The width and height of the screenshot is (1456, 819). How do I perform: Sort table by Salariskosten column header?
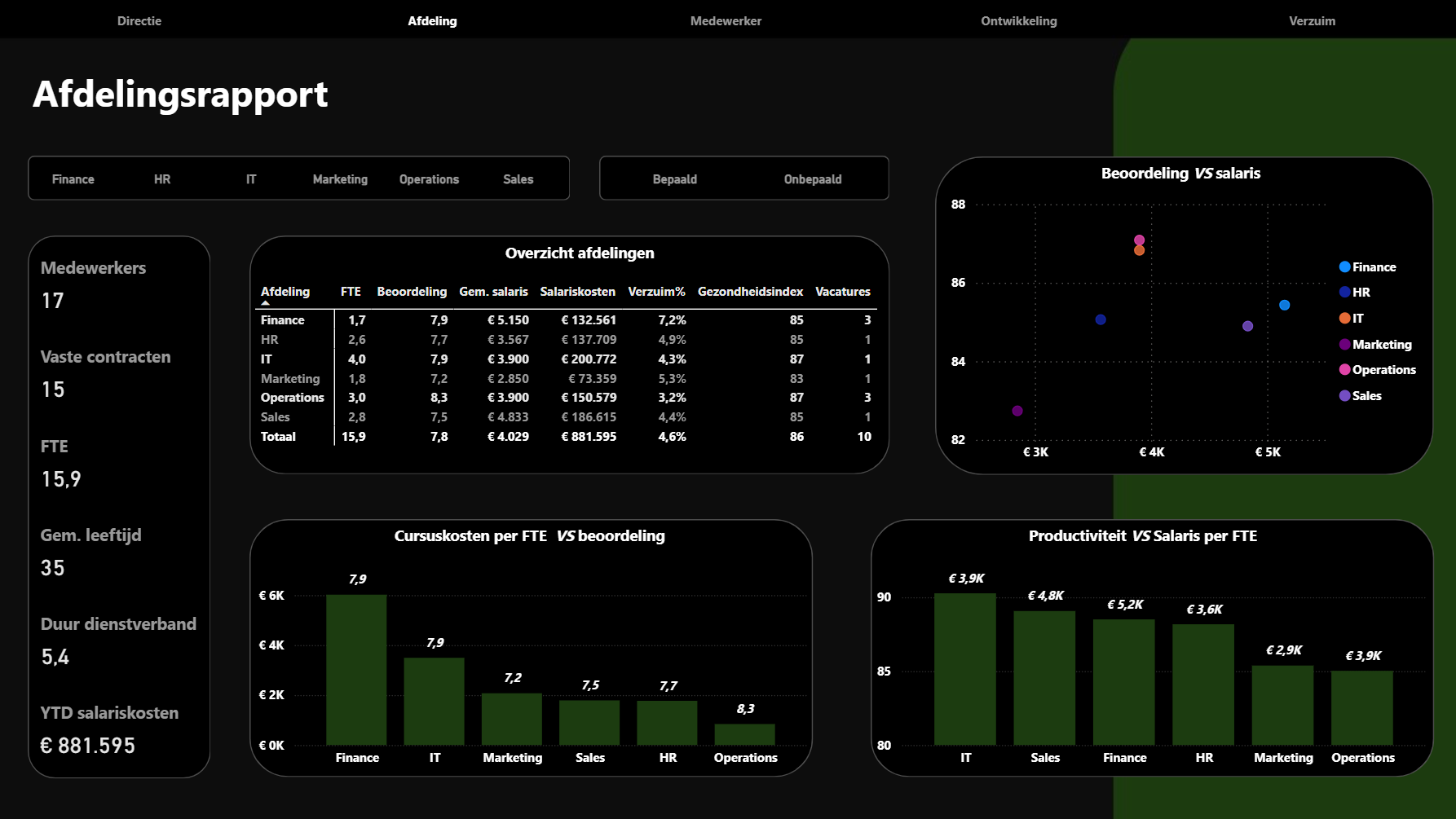tap(577, 292)
